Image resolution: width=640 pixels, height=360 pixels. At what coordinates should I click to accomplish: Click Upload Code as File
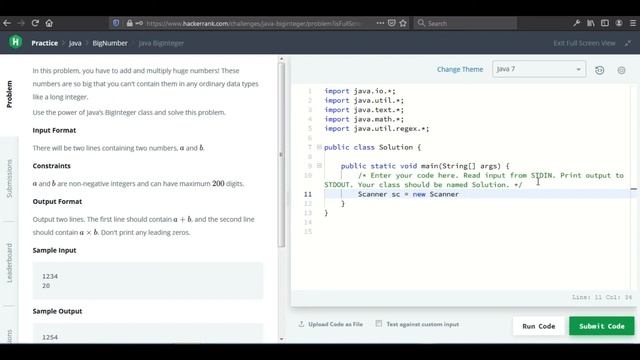click(336, 324)
